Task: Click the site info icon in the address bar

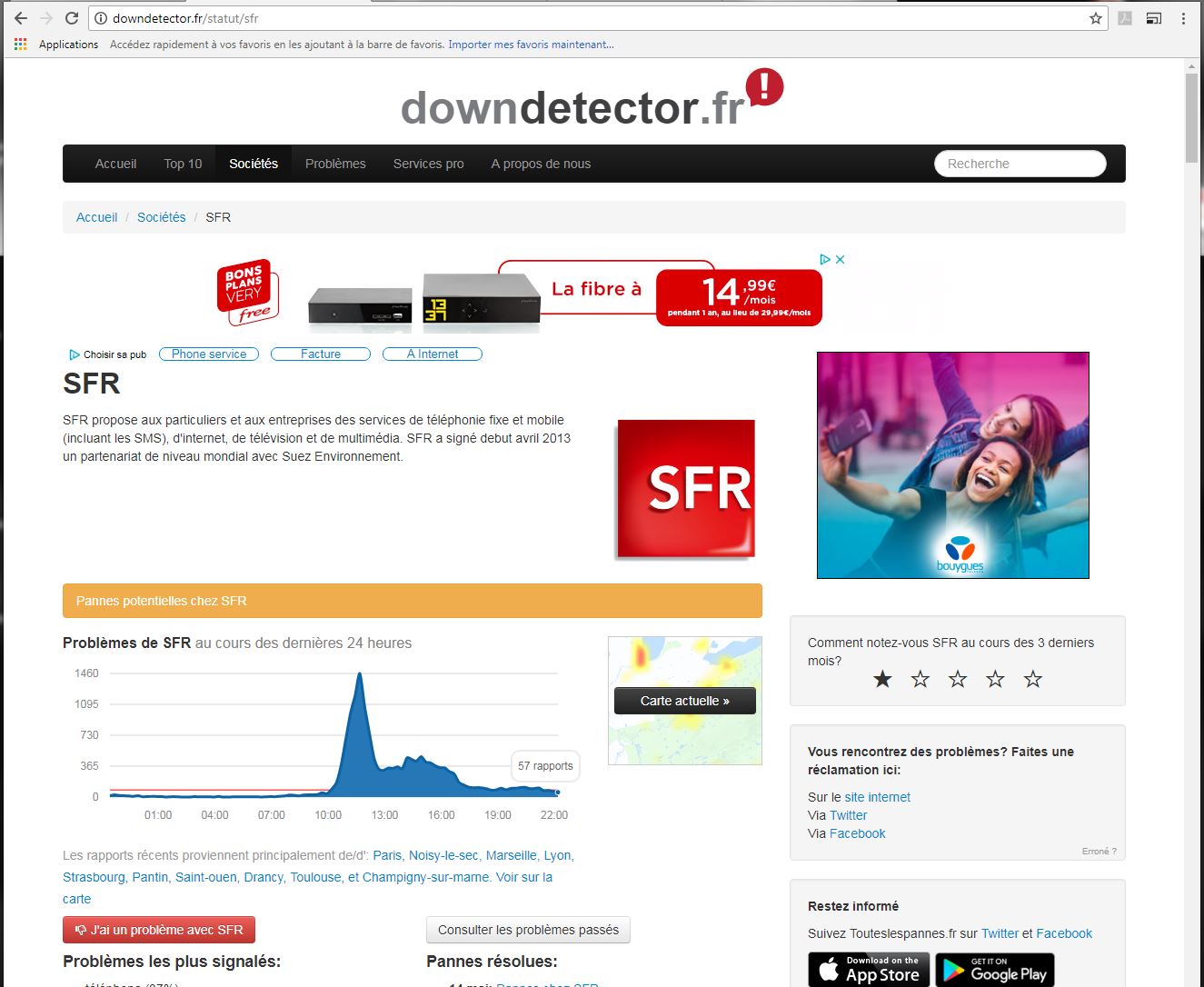Action: (101, 18)
